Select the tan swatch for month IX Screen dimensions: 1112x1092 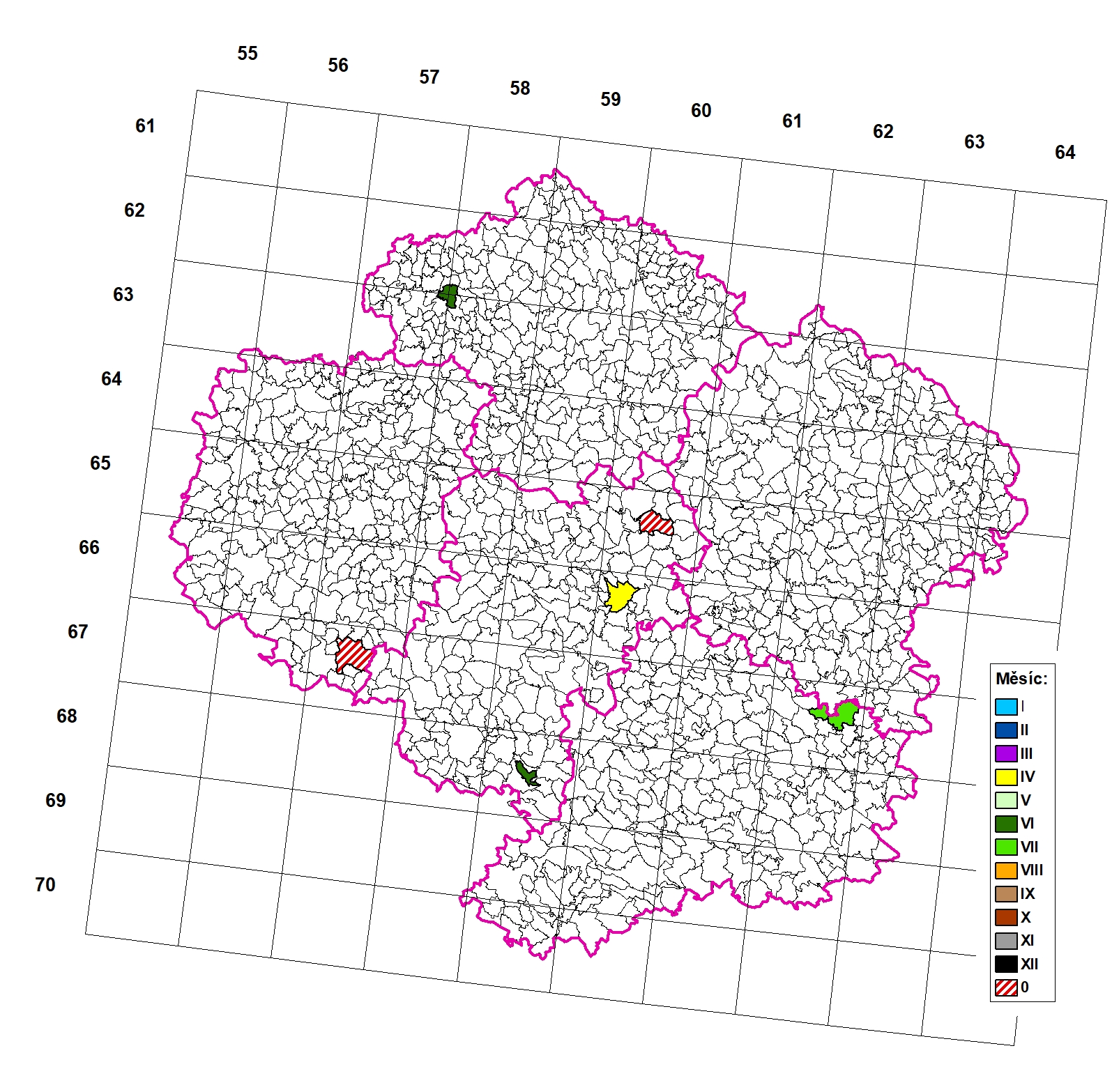point(1006,894)
